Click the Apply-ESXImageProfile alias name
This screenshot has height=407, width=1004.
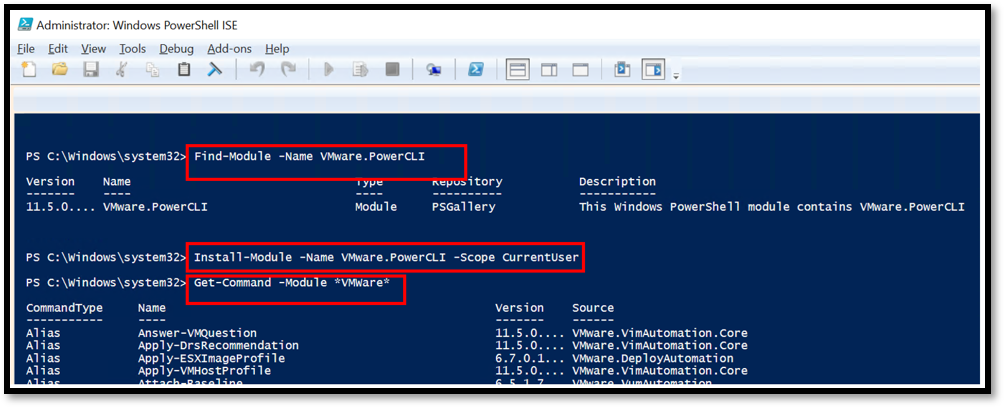click(x=211, y=358)
